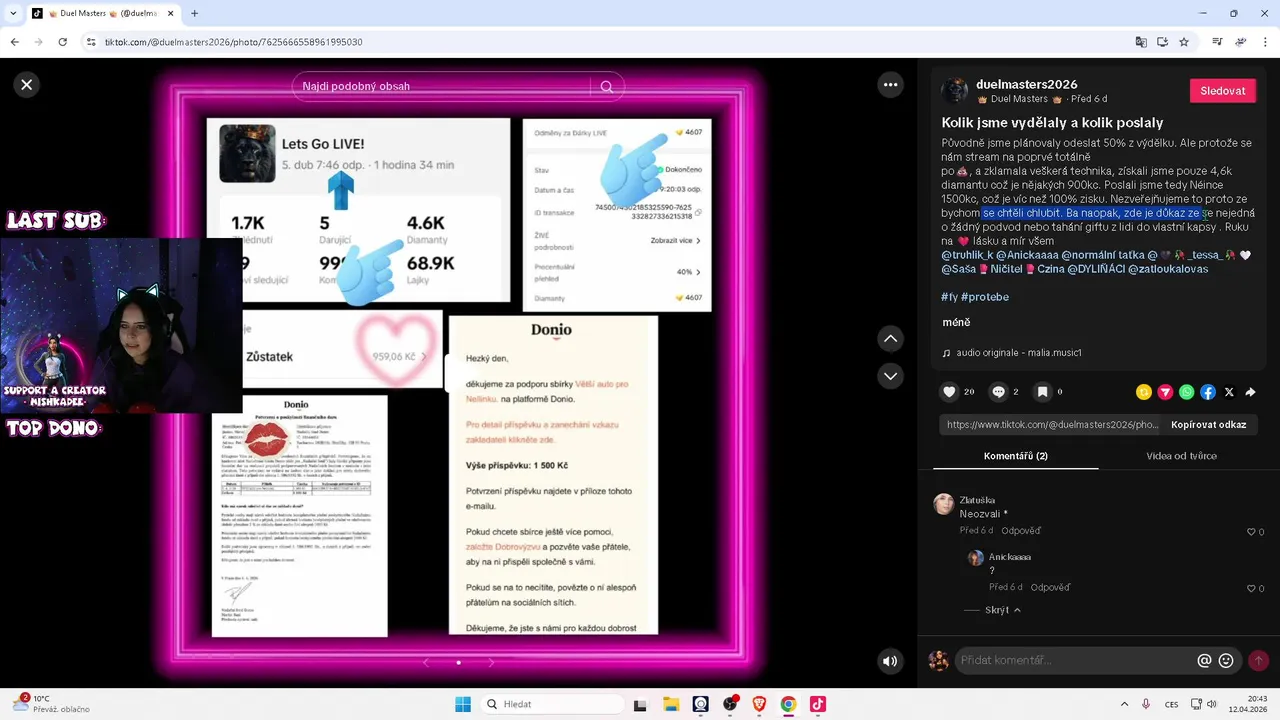Viewport: 1280px width, 720px height.
Task: Open the three-dot more options on photo
Action: (x=890, y=85)
